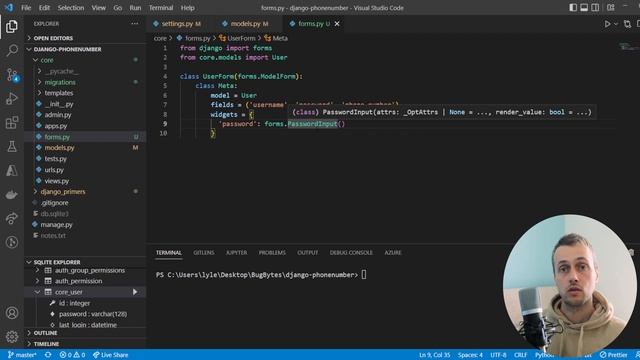Toggle primary side bar layout icon
640x360 pixels.
click(x=573, y=8)
